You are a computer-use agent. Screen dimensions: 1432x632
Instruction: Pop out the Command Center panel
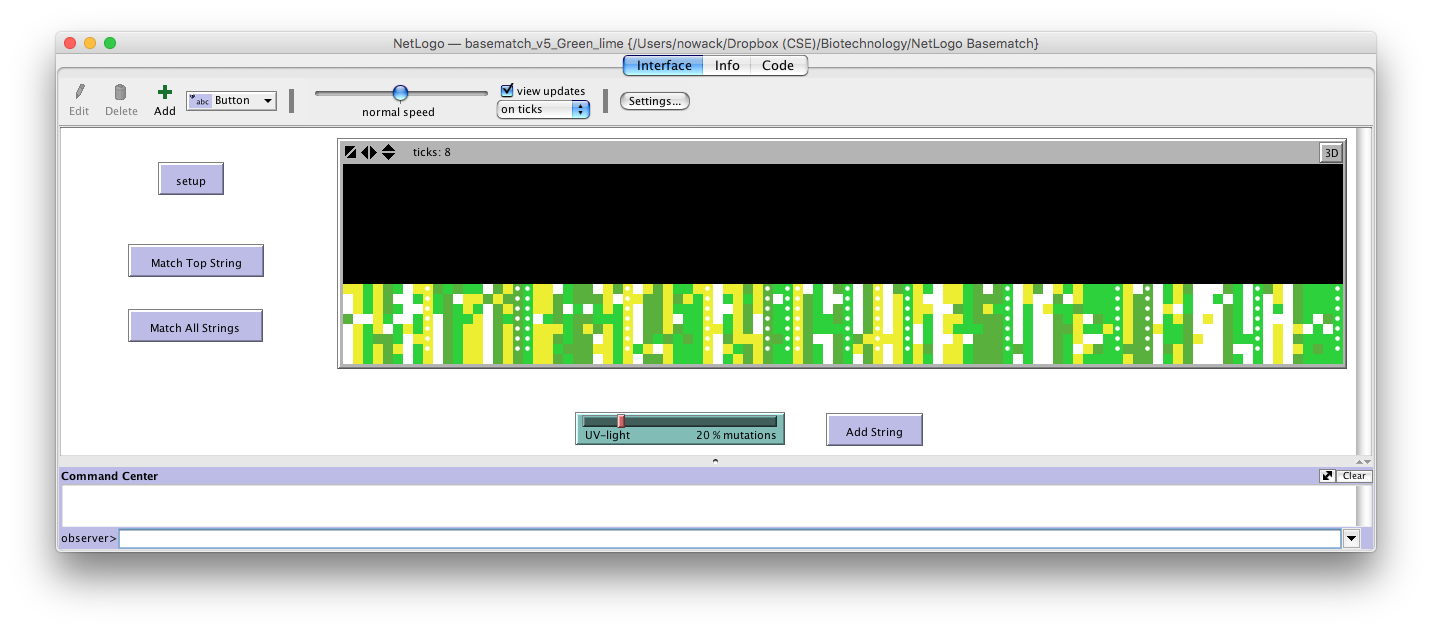(x=1327, y=476)
